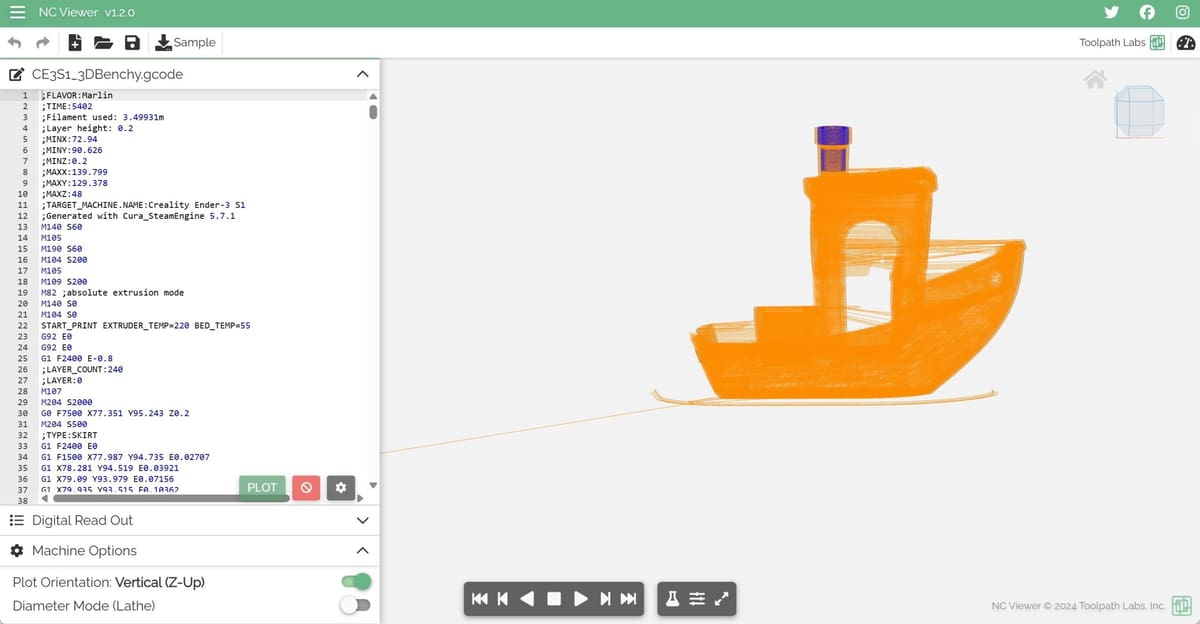Click line ';Generated with Cura_SteamEngine 5.7.1'
Screen dimensions: 1200x624
[138, 216]
